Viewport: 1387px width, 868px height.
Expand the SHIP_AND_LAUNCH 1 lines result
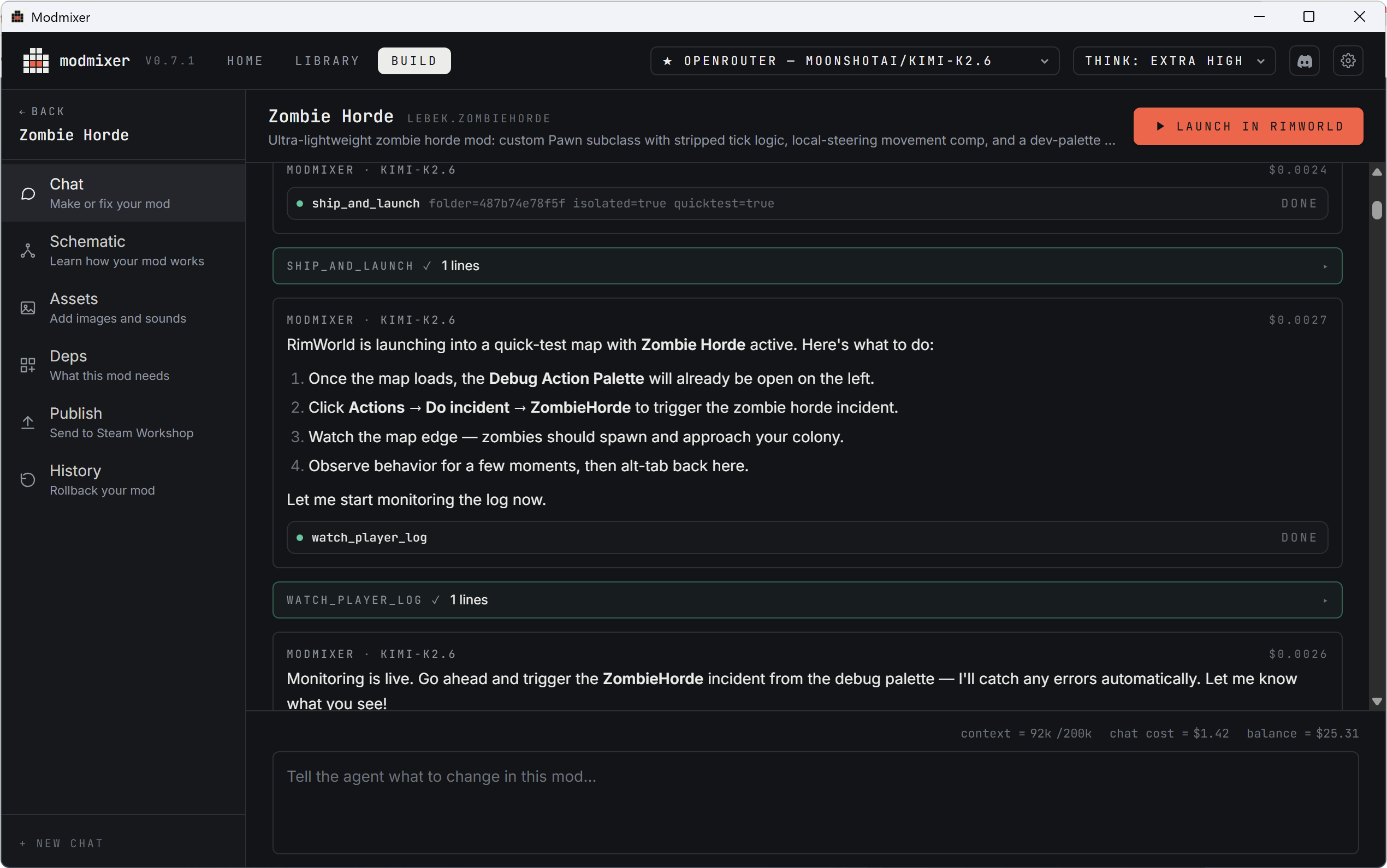tap(807, 266)
